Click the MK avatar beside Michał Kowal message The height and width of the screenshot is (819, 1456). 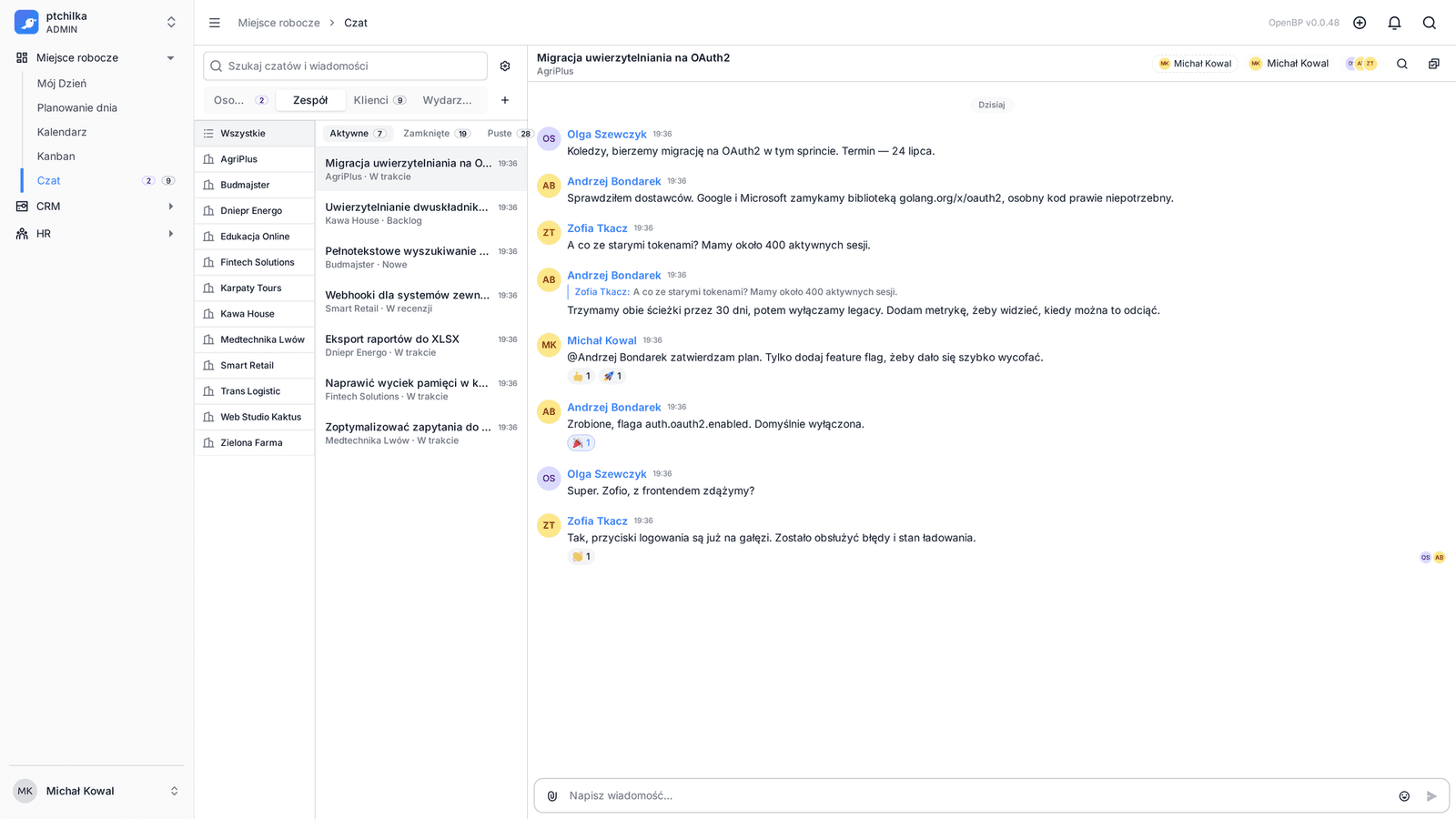(549, 346)
